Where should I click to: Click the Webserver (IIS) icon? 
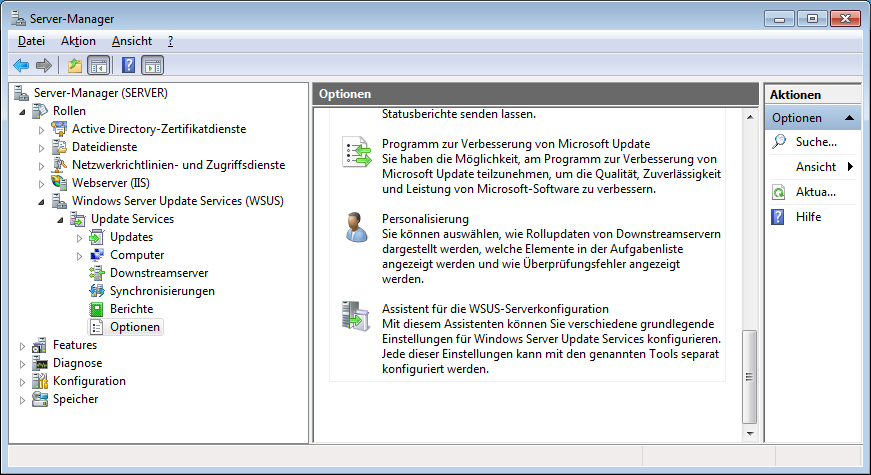click(59, 183)
